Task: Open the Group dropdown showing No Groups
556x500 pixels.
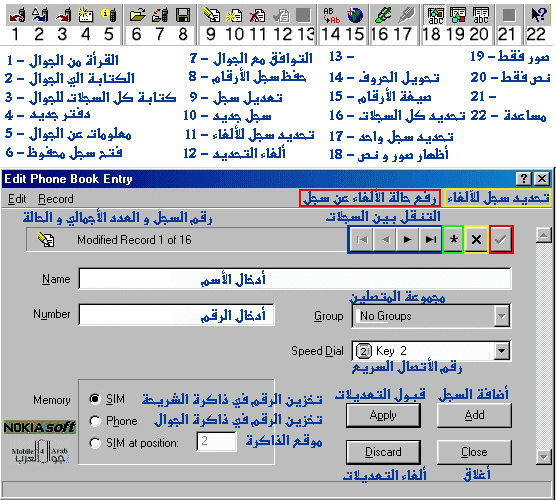Action: tap(502, 316)
